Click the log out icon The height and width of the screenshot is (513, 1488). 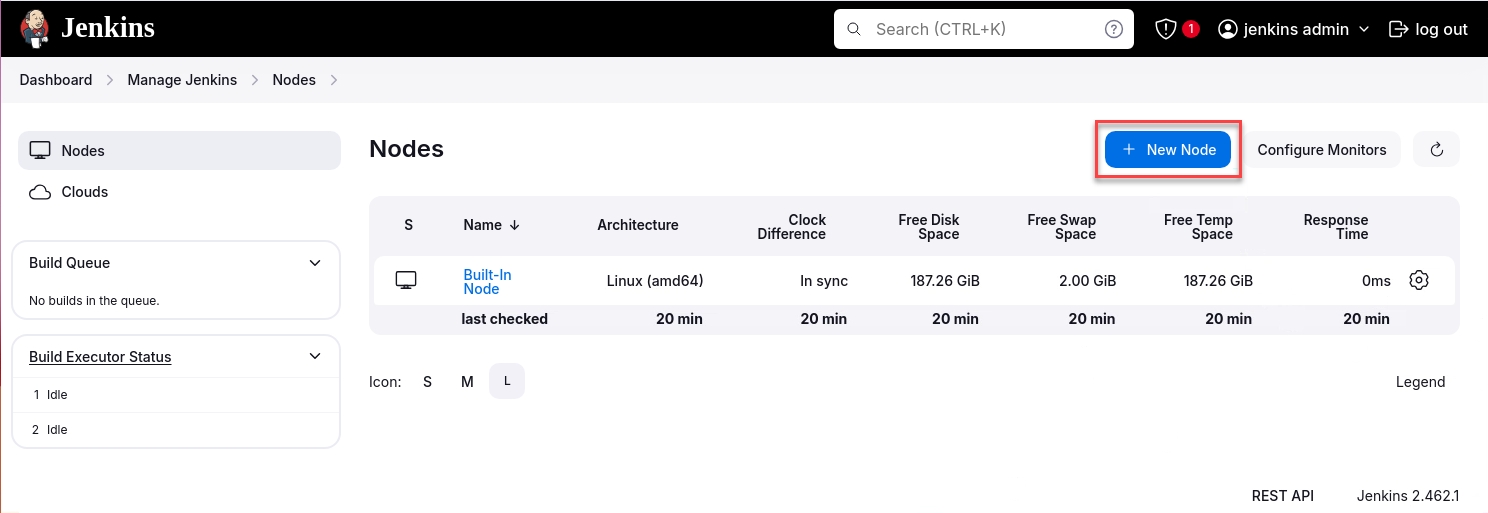pos(1398,29)
